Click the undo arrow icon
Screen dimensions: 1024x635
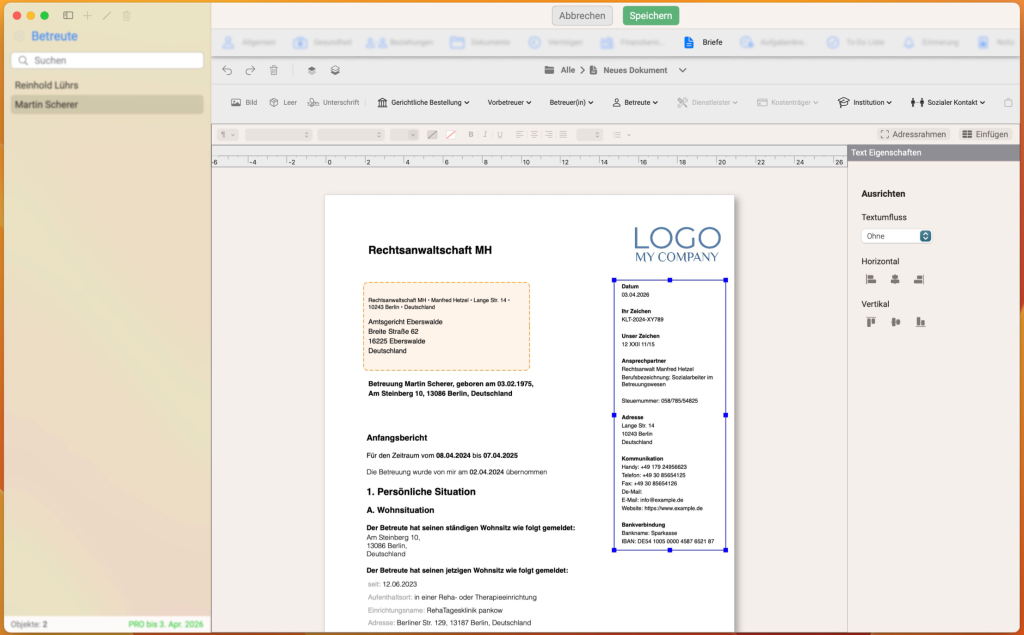(227, 70)
